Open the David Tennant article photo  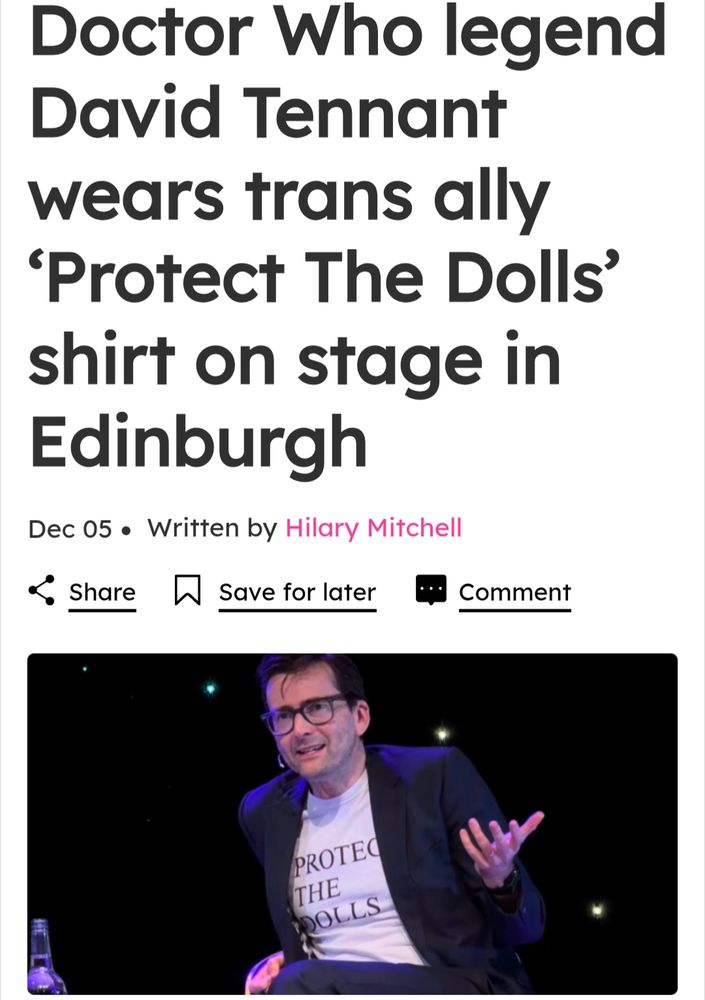click(352, 823)
